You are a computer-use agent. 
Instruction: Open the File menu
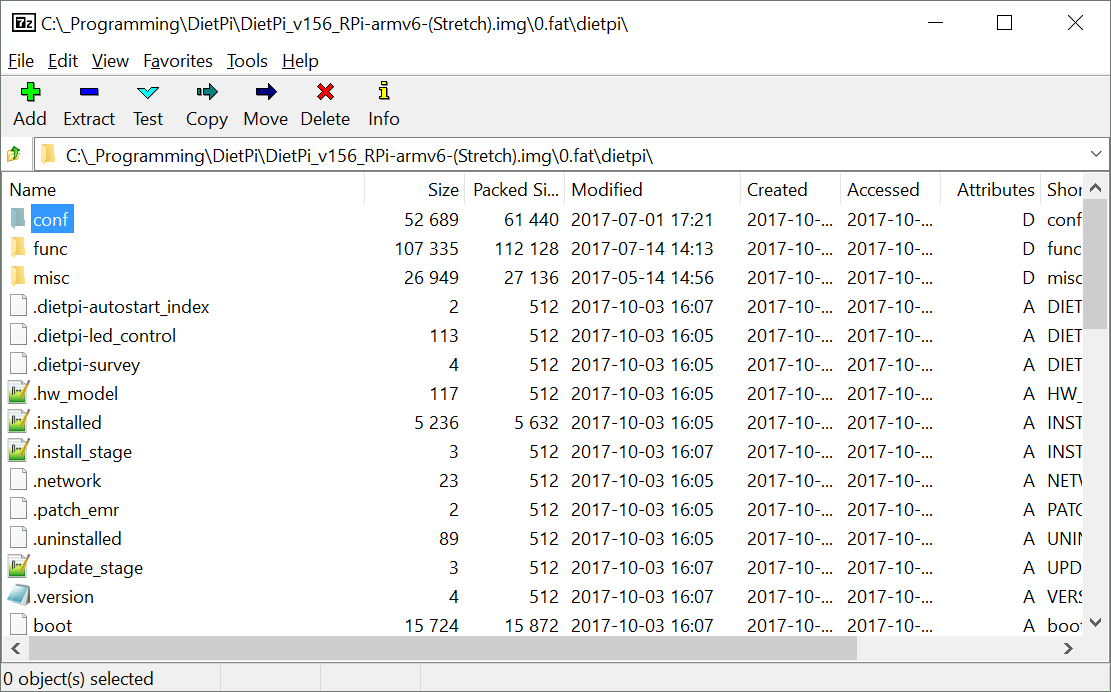[x=21, y=61]
